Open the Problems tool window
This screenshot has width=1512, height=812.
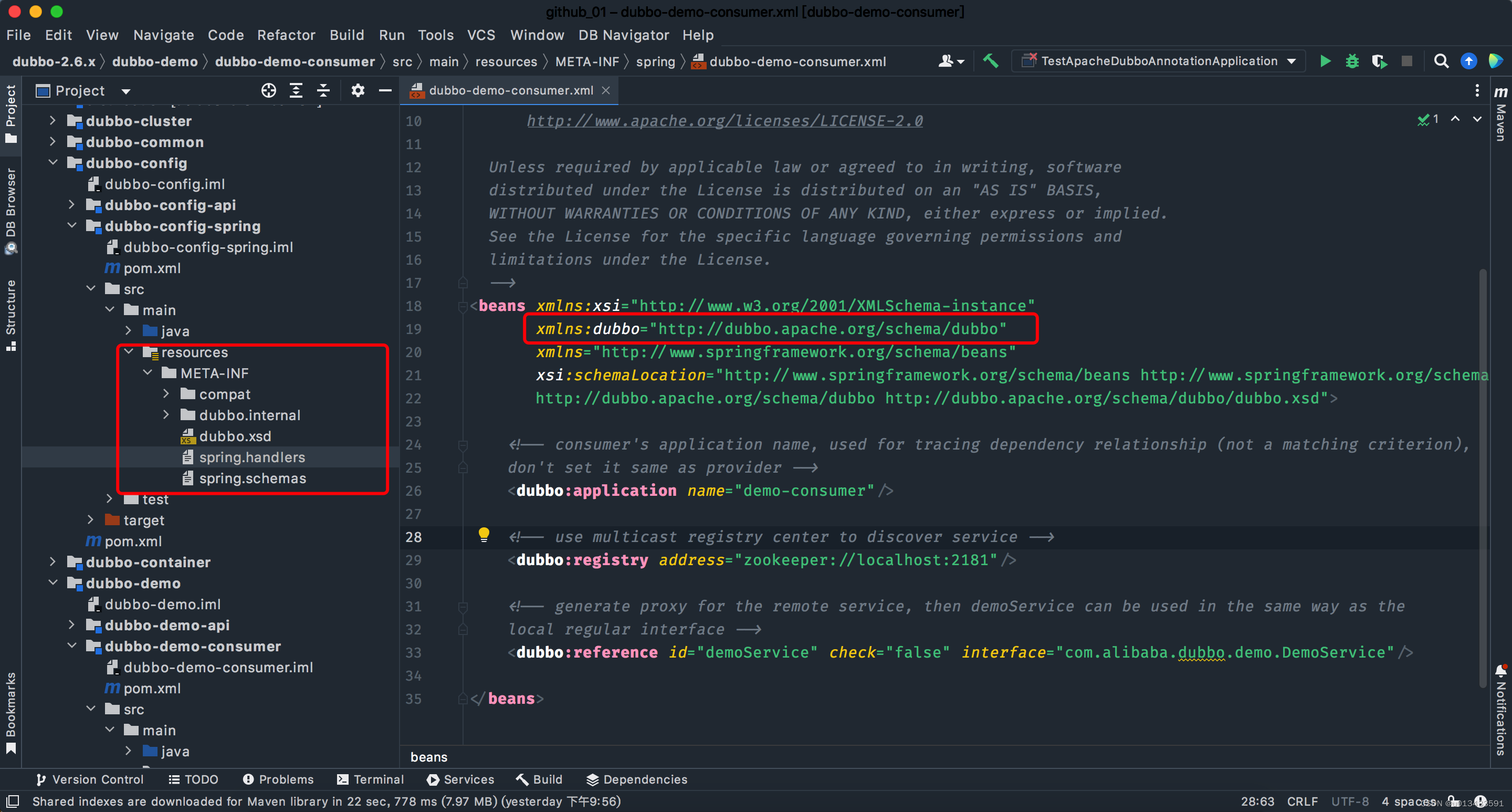pyautogui.click(x=278, y=779)
